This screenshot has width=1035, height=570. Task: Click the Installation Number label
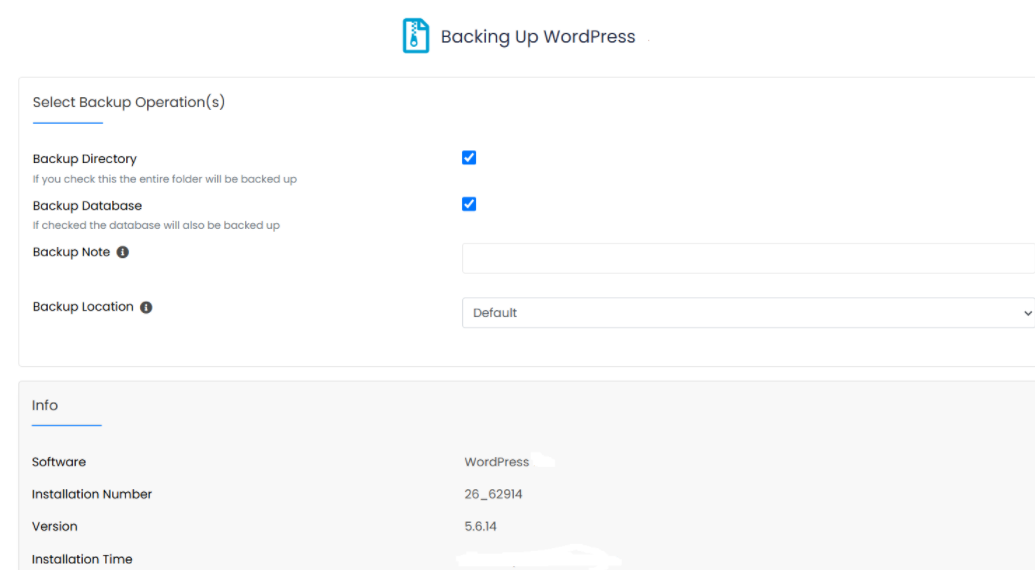(x=92, y=494)
